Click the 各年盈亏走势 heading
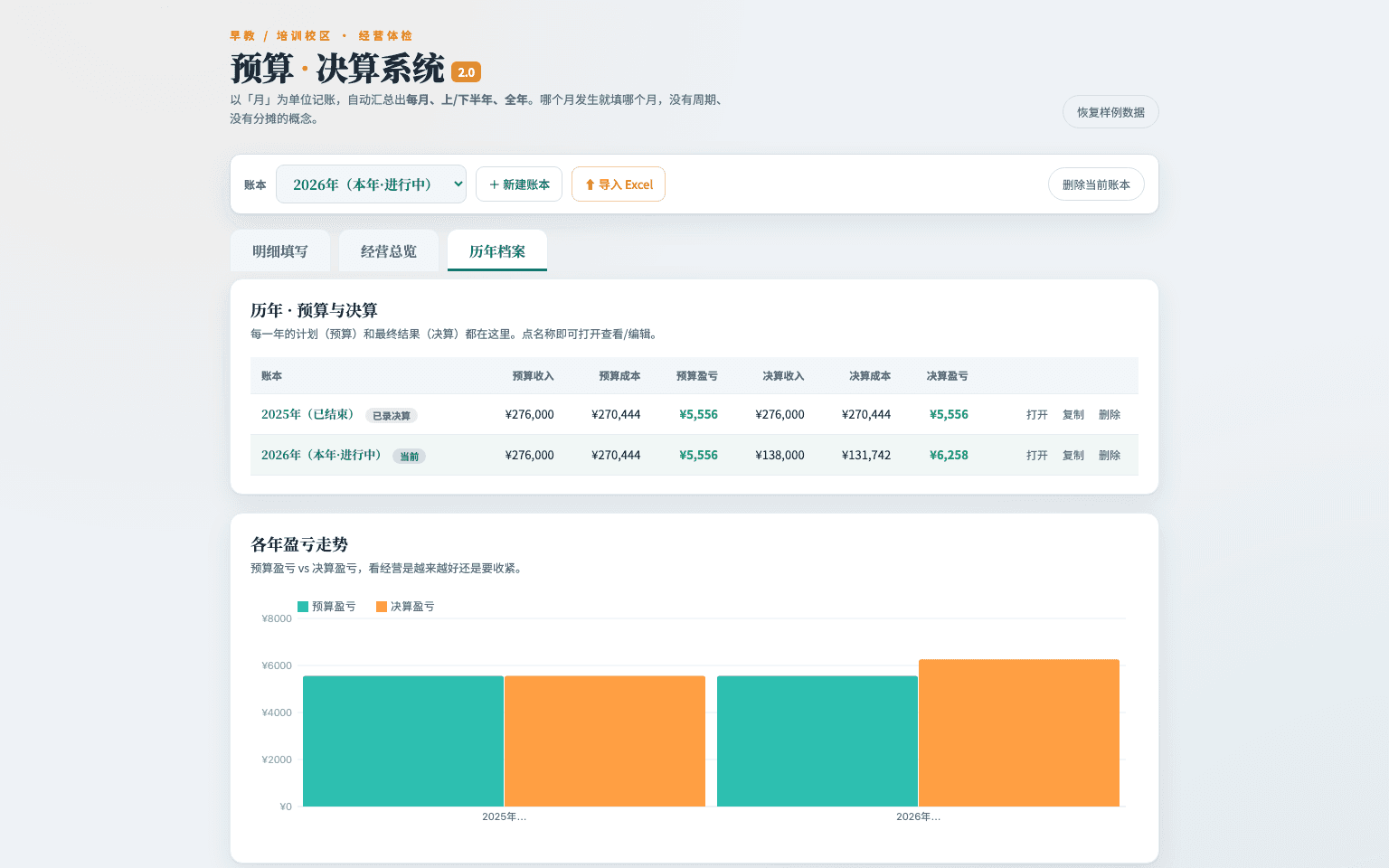Image resolution: width=1389 pixels, height=868 pixels. [x=299, y=544]
